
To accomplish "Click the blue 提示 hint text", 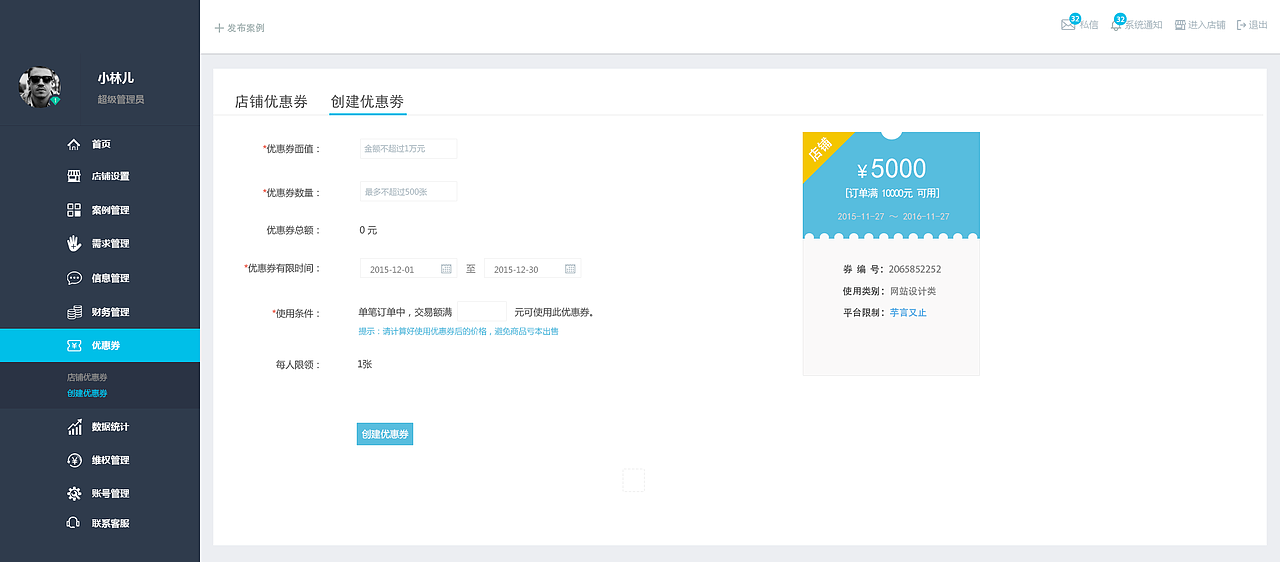I will point(458,331).
